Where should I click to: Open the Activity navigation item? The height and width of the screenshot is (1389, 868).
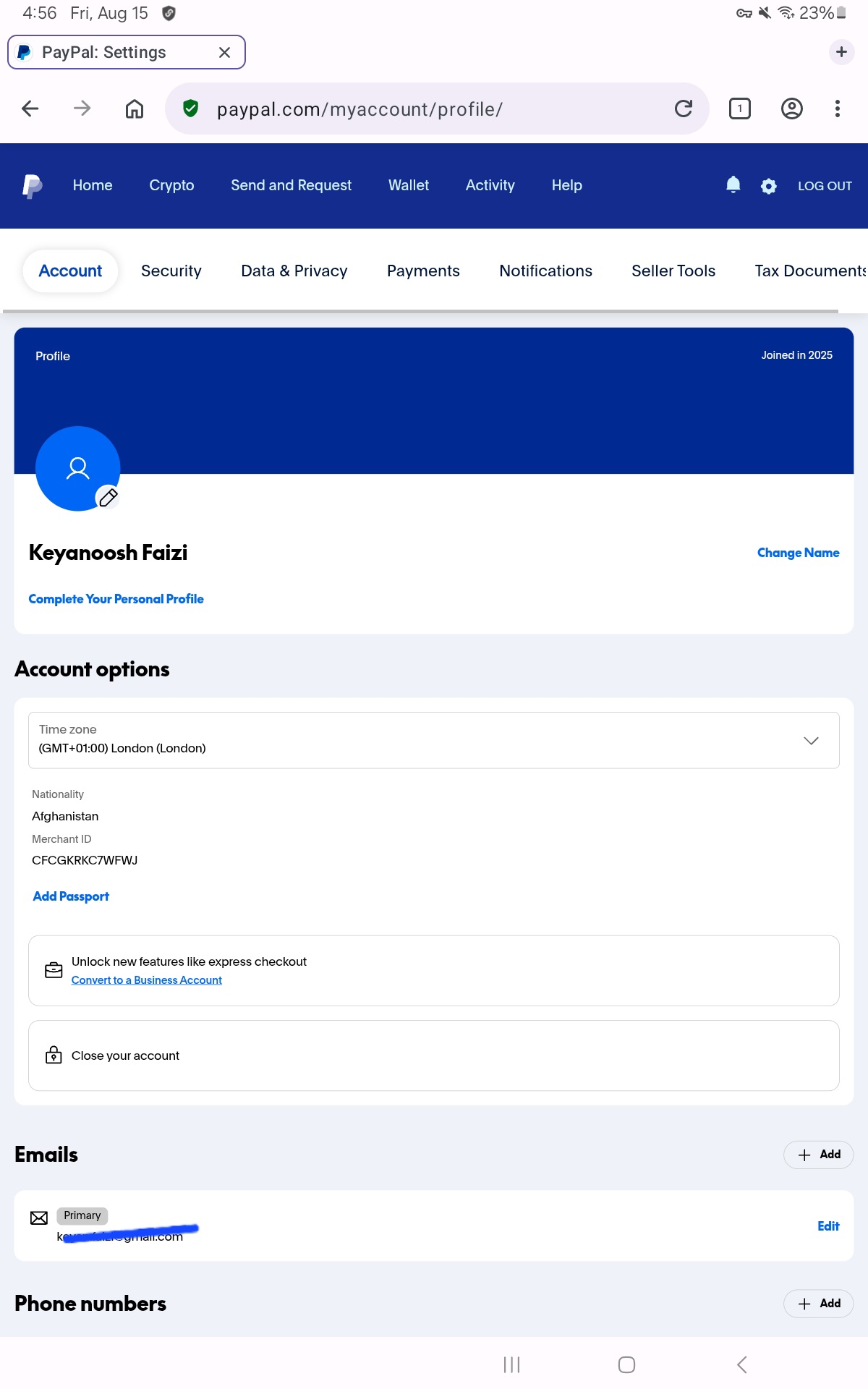tap(490, 185)
